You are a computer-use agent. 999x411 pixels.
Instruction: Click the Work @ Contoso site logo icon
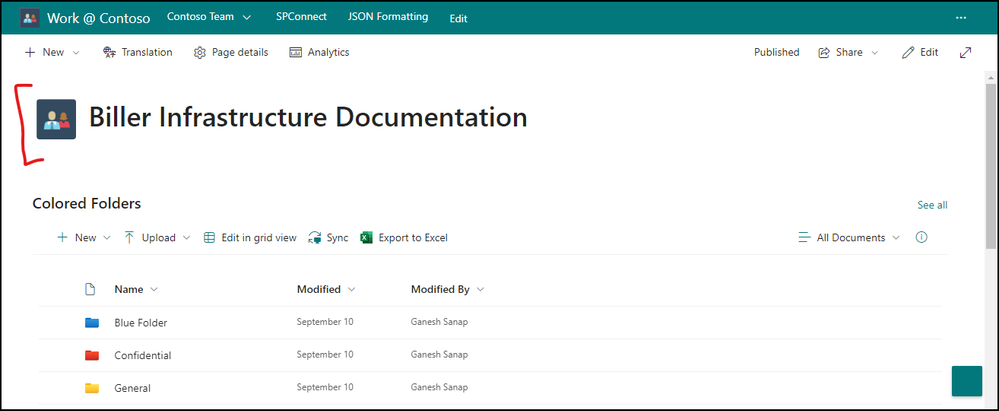pyautogui.click(x=29, y=18)
